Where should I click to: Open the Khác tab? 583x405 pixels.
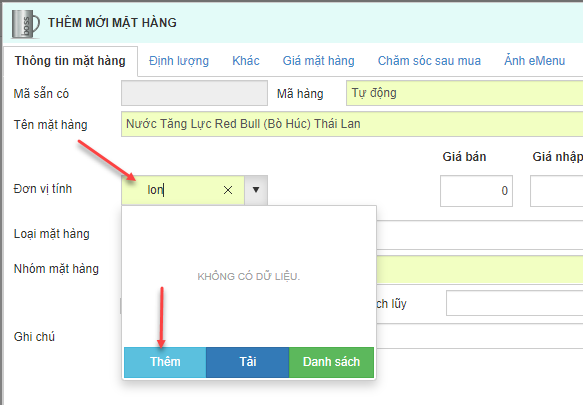[246, 61]
